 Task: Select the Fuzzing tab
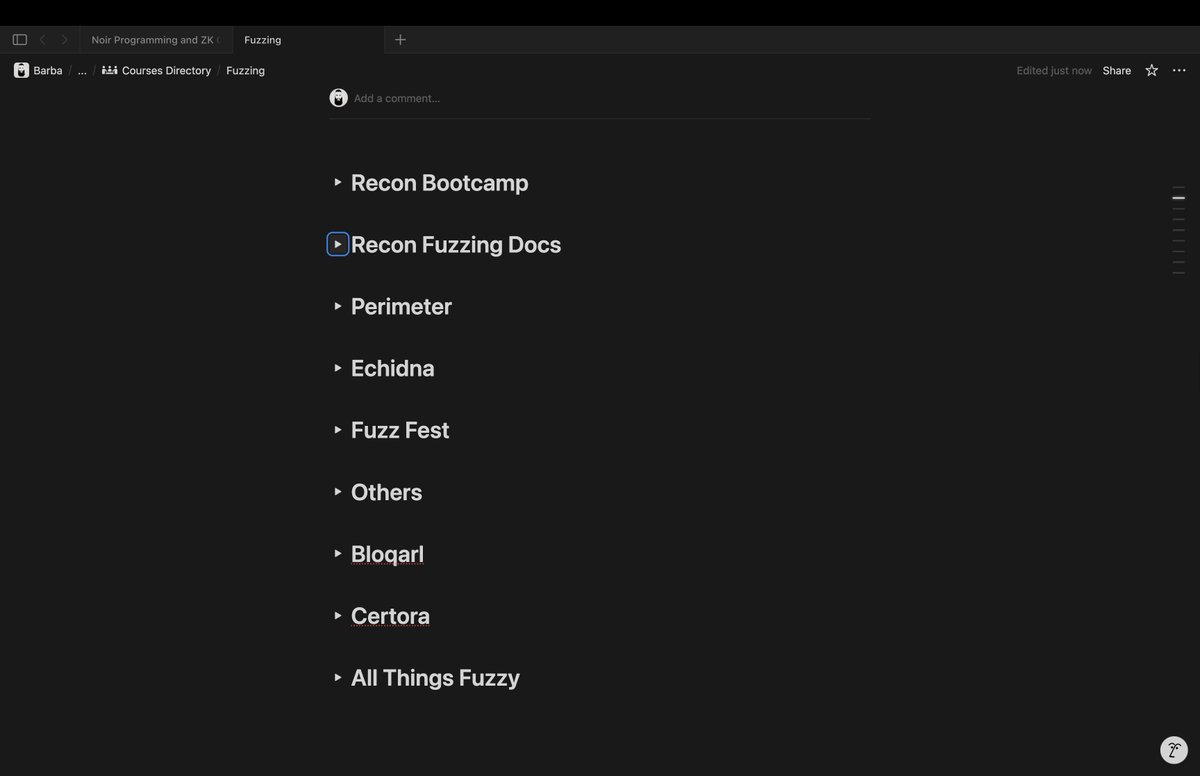[x=308, y=40]
